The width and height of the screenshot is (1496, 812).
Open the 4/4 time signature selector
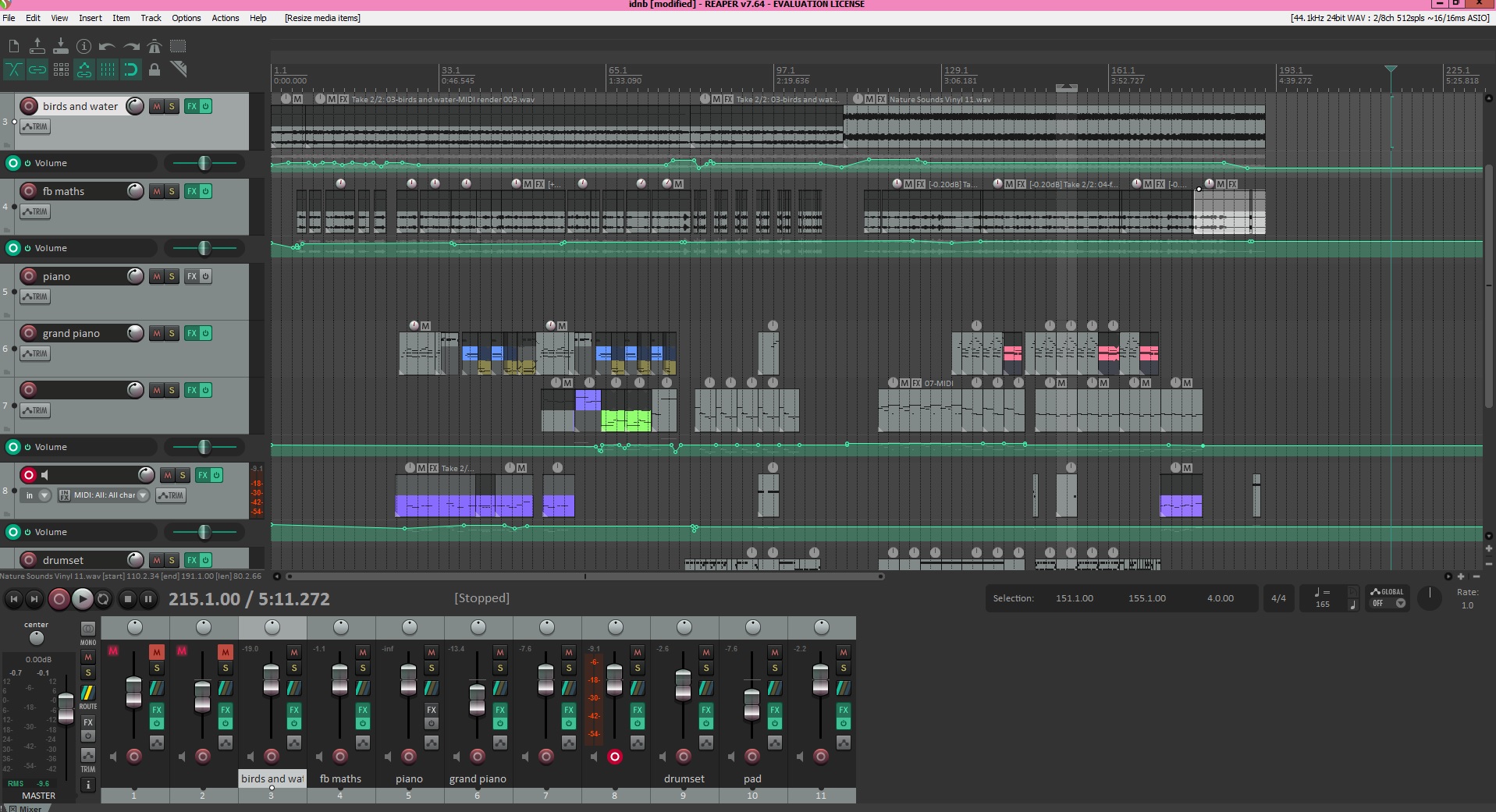[x=1278, y=598]
